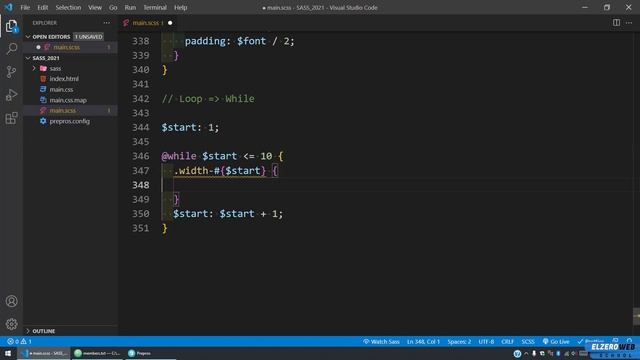
Task: Click the $start: 1; line
Action: pyautogui.click(x=190, y=127)
